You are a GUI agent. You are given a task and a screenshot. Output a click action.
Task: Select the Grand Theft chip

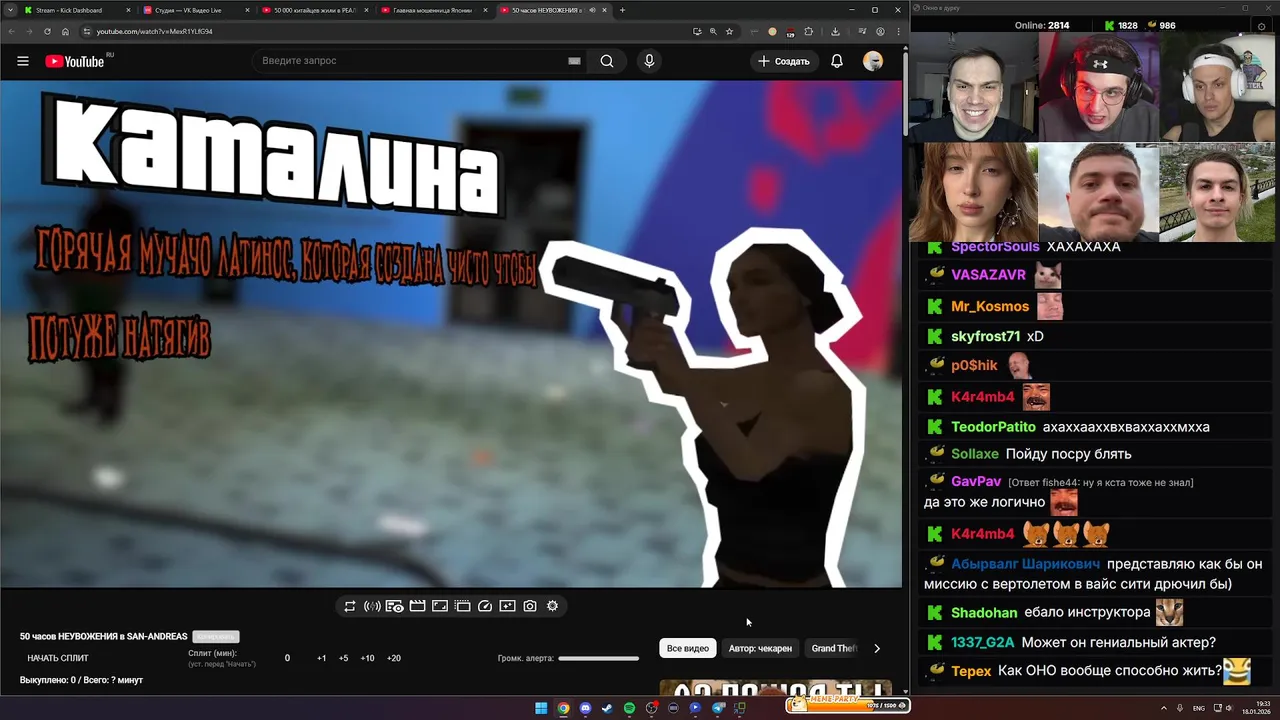(x=834, y=648)
